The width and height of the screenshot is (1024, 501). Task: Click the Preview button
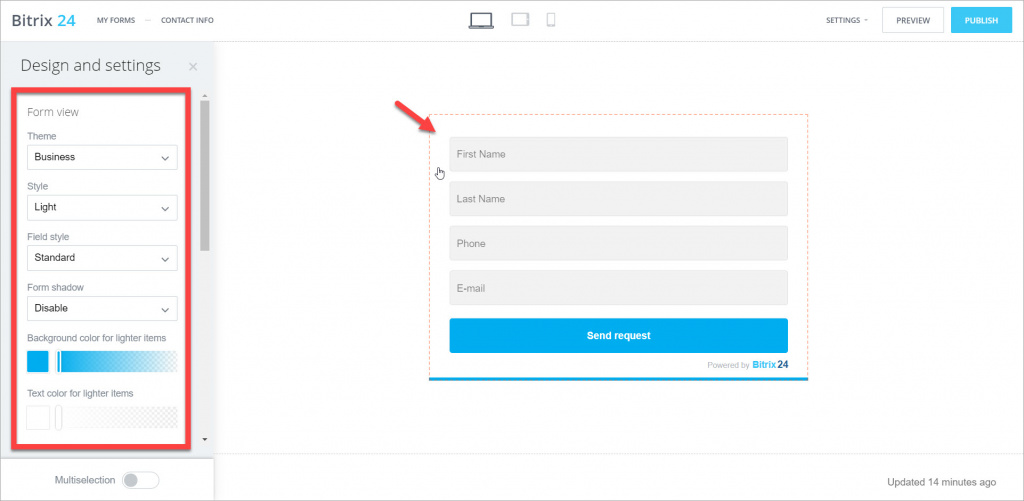[913, 20]
